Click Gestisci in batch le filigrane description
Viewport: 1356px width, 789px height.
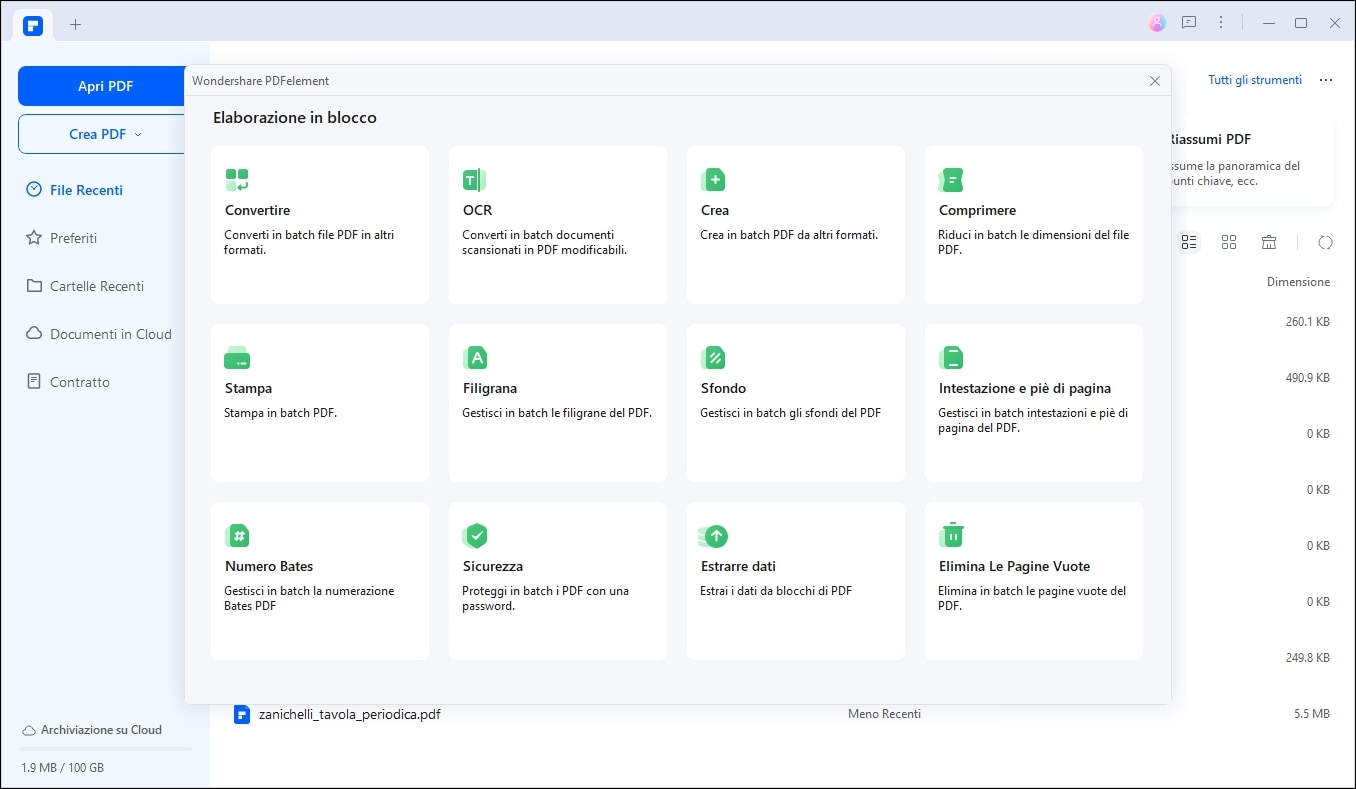click(557, 413)
